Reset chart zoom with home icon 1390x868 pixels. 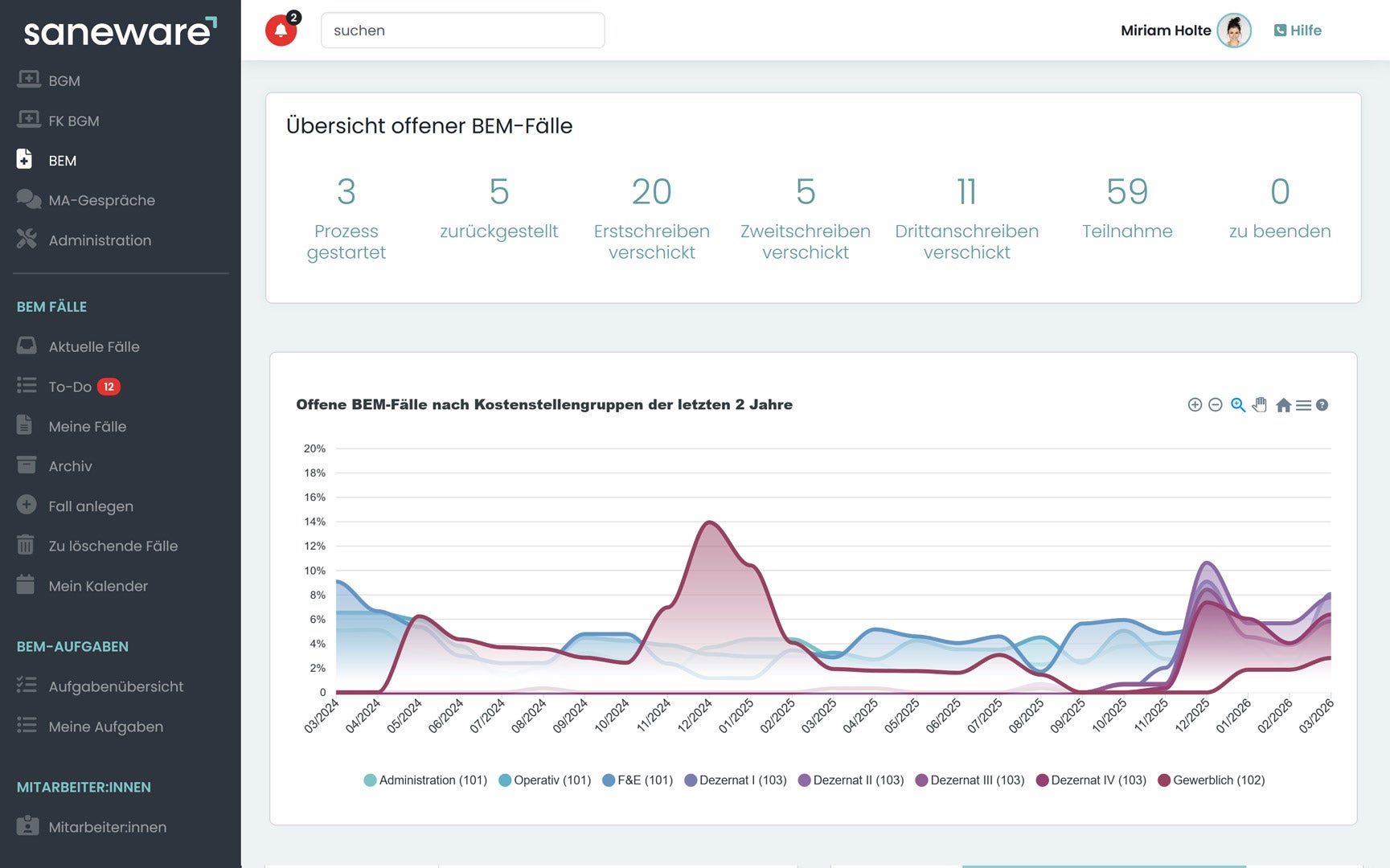[x=1283, y=405]
